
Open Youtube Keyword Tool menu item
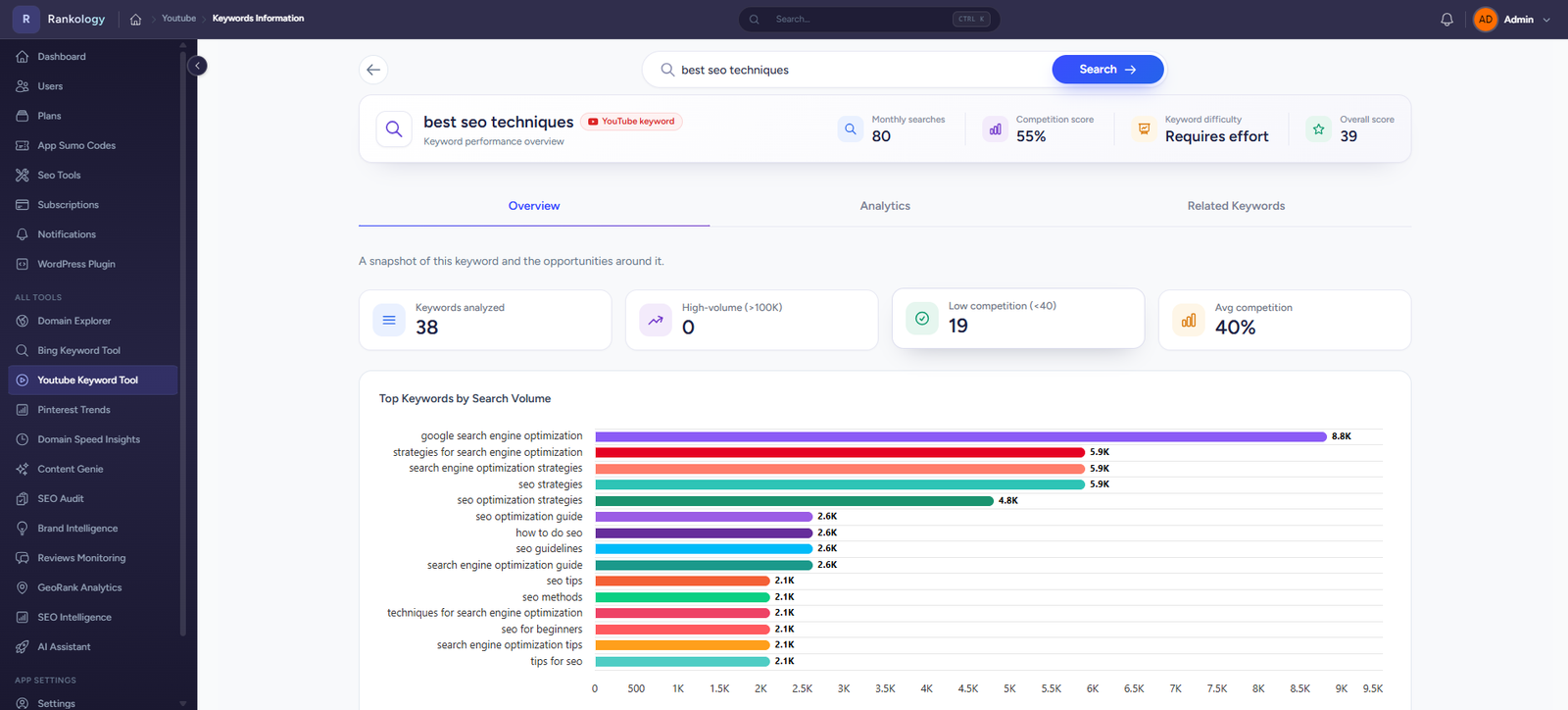tap(92, 380)
